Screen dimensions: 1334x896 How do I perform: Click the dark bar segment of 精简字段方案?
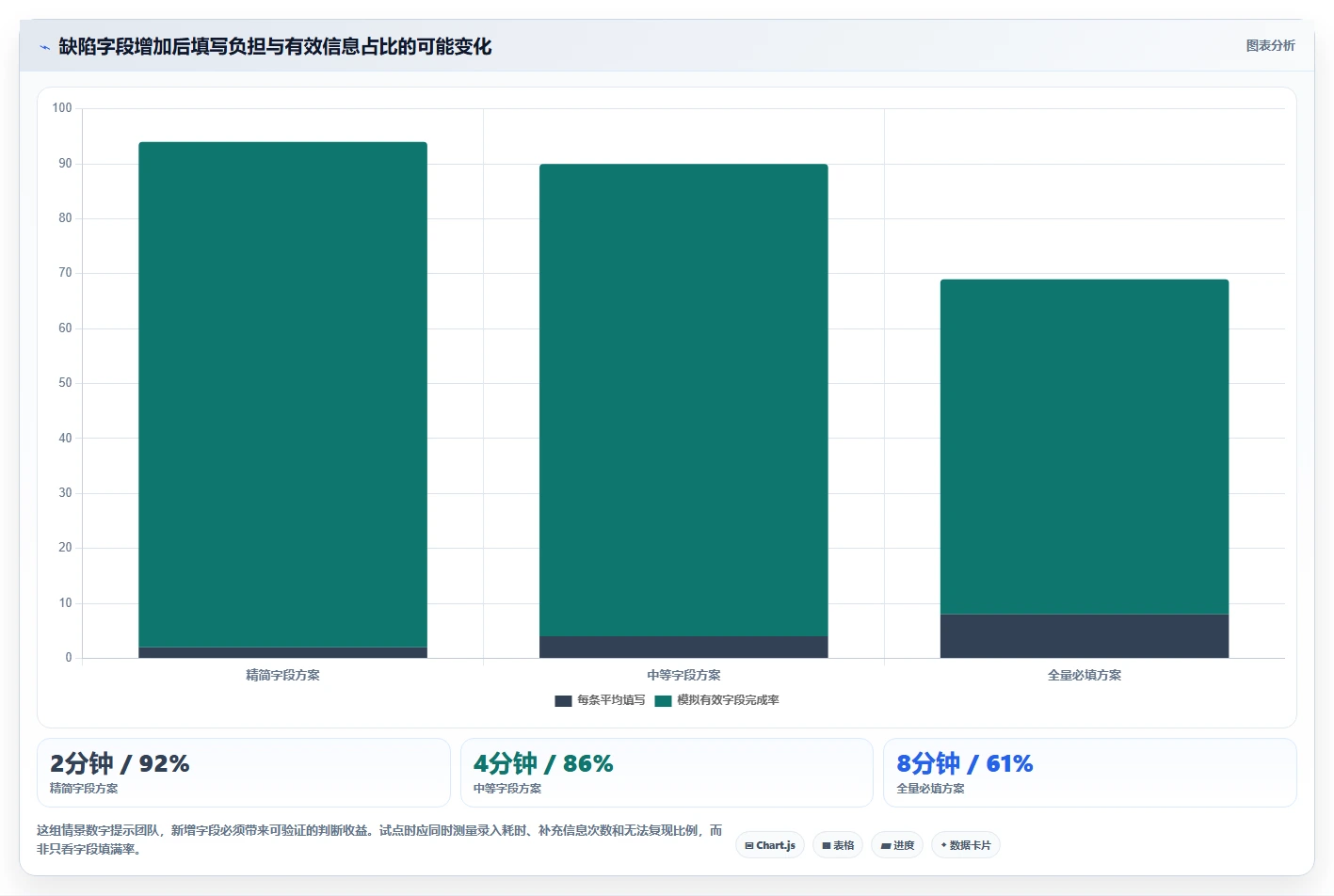pyautogui.click(x=282, y=652)
